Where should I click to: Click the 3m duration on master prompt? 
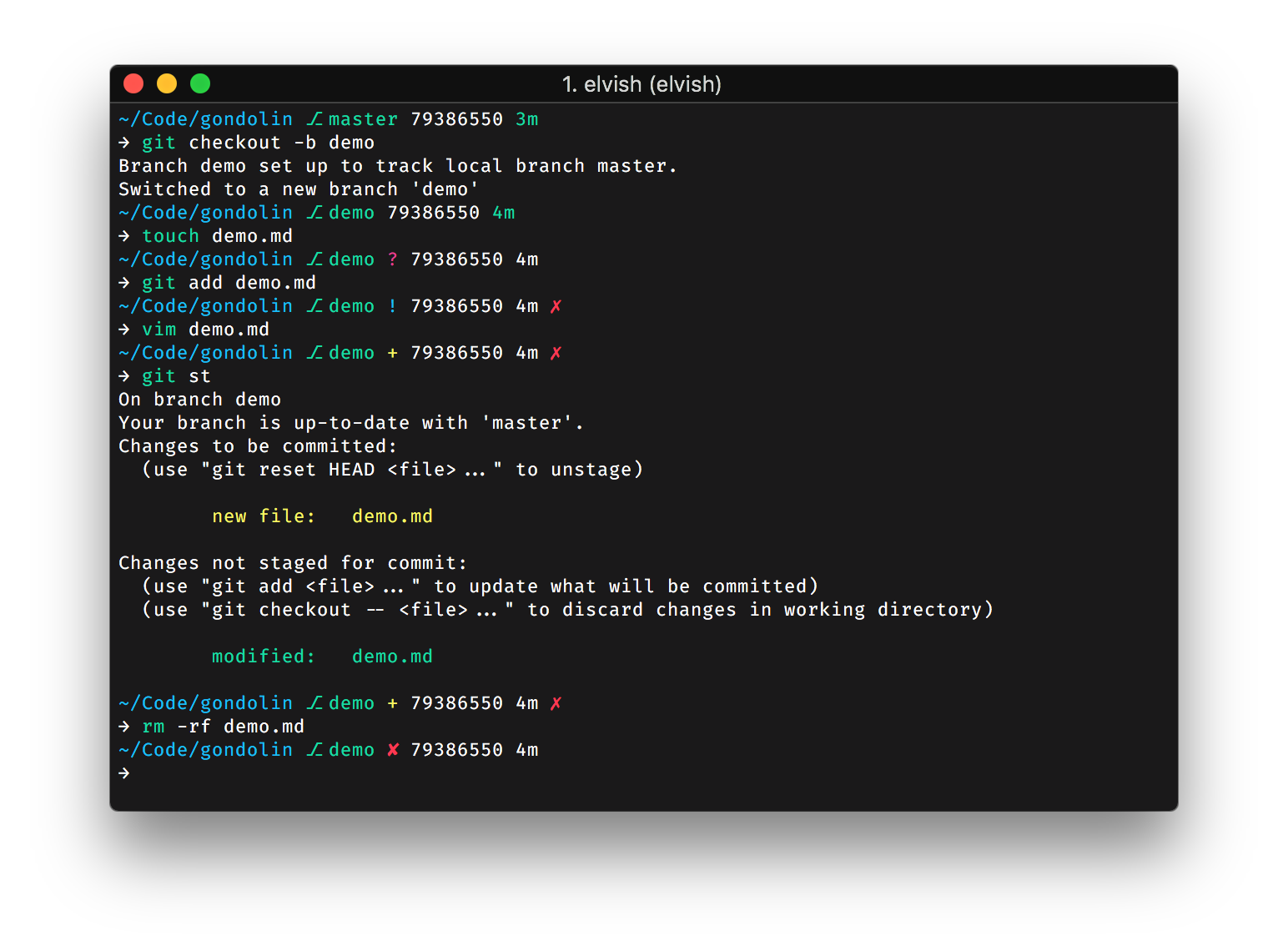[527, 119]
